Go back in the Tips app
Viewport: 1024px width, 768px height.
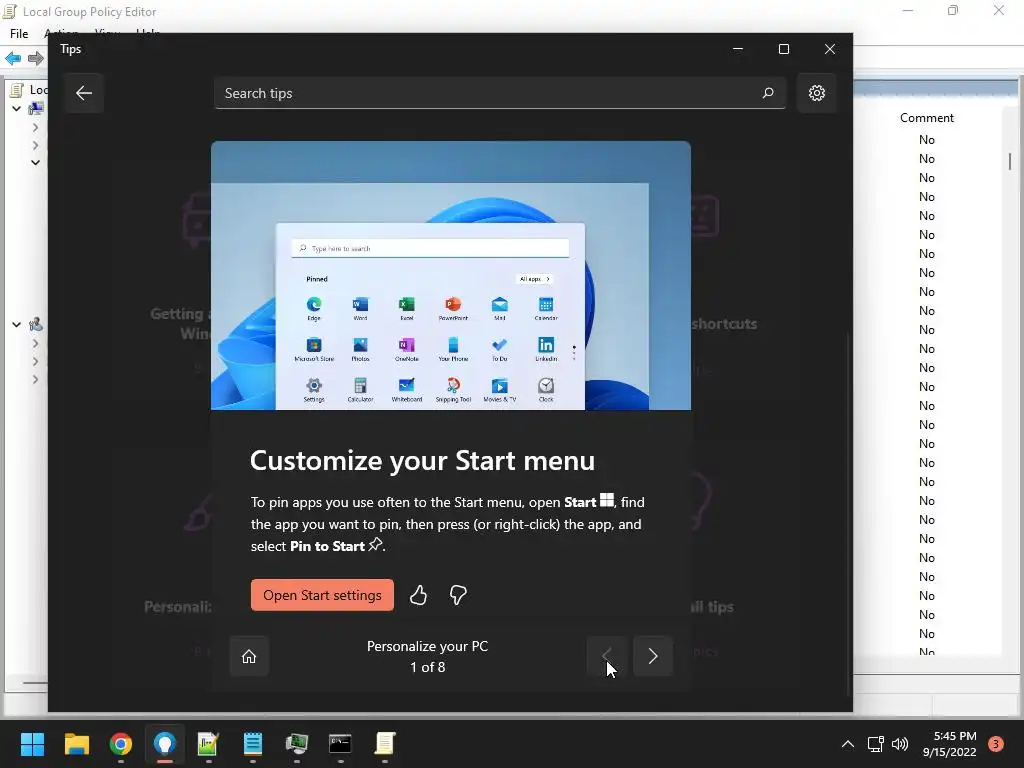pyautogui.click(x=84, y=93)
